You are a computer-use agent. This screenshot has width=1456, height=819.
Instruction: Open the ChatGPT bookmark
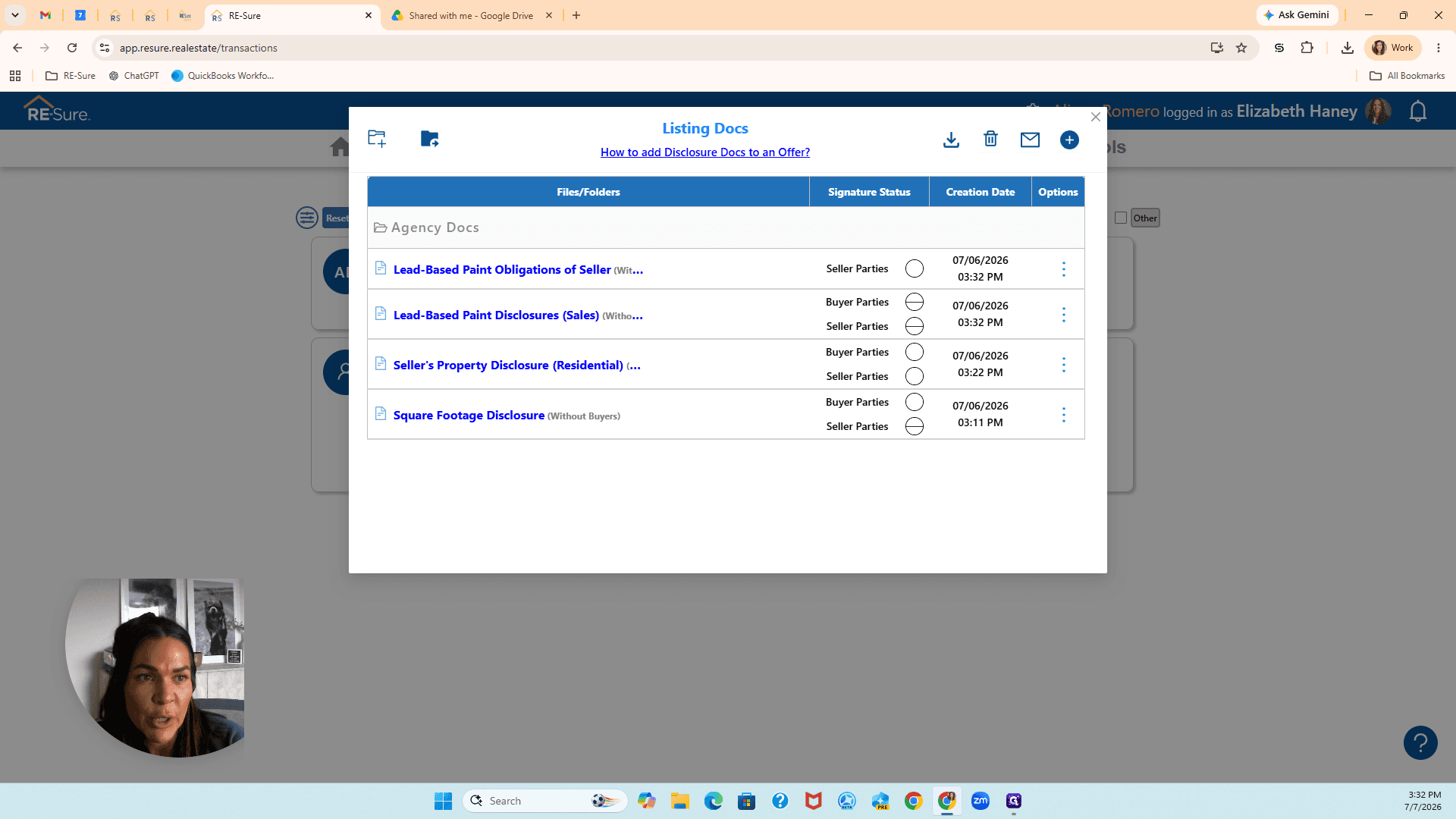[134, 76]
